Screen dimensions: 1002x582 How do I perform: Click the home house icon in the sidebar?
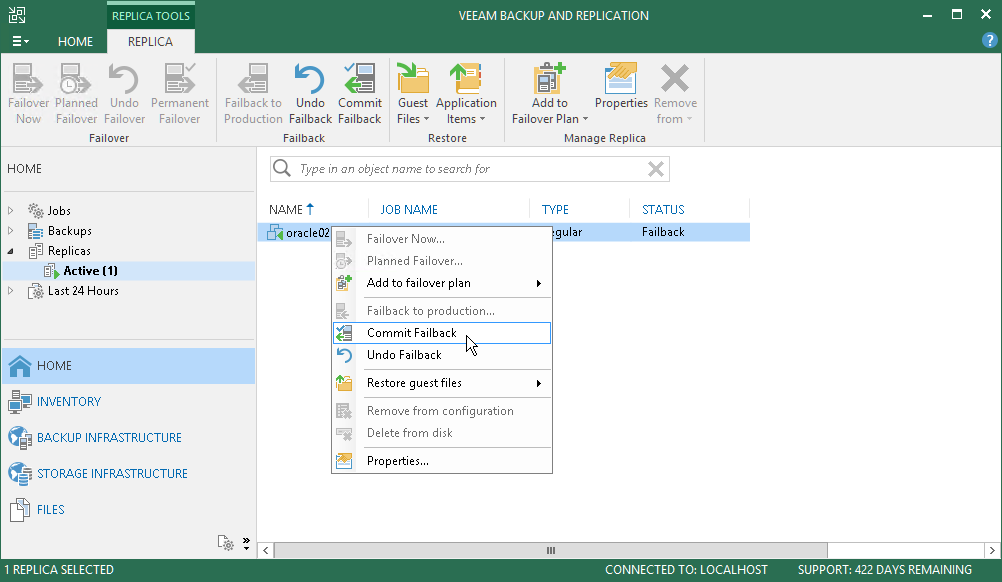(20, 365)
